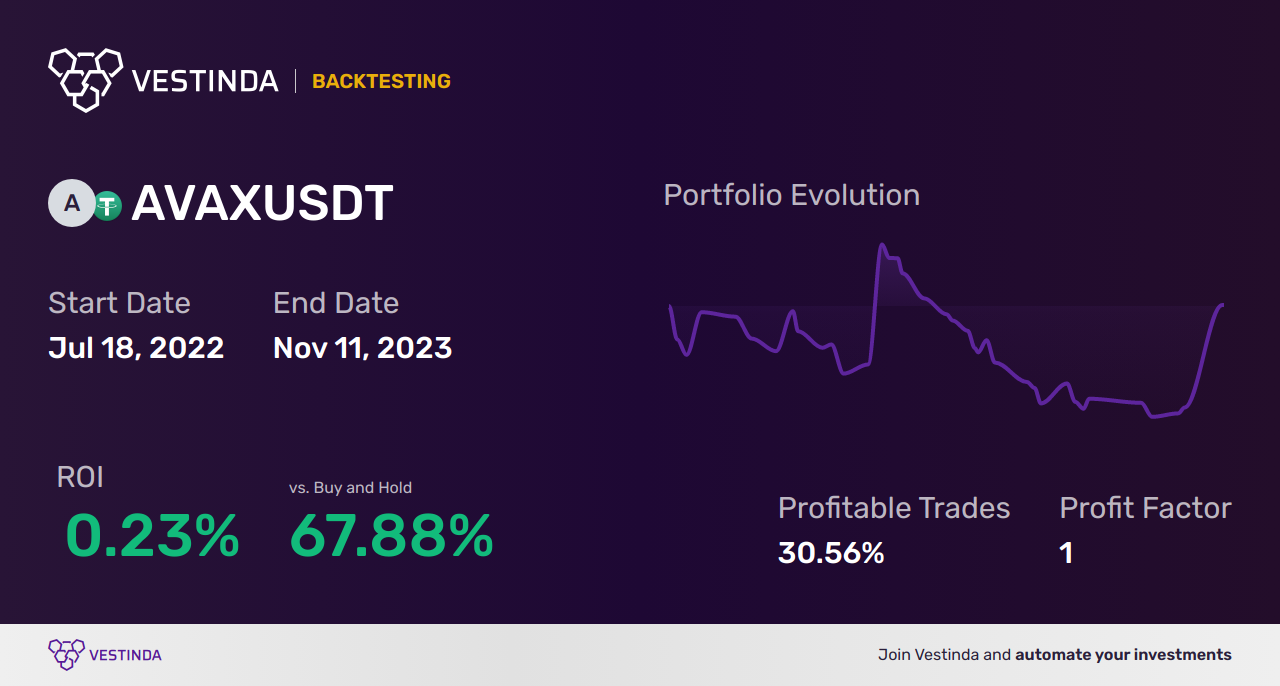Click the Profit Factor label
The image size is (1280, 686).
pyautogui.click(x=1145, y=508)
